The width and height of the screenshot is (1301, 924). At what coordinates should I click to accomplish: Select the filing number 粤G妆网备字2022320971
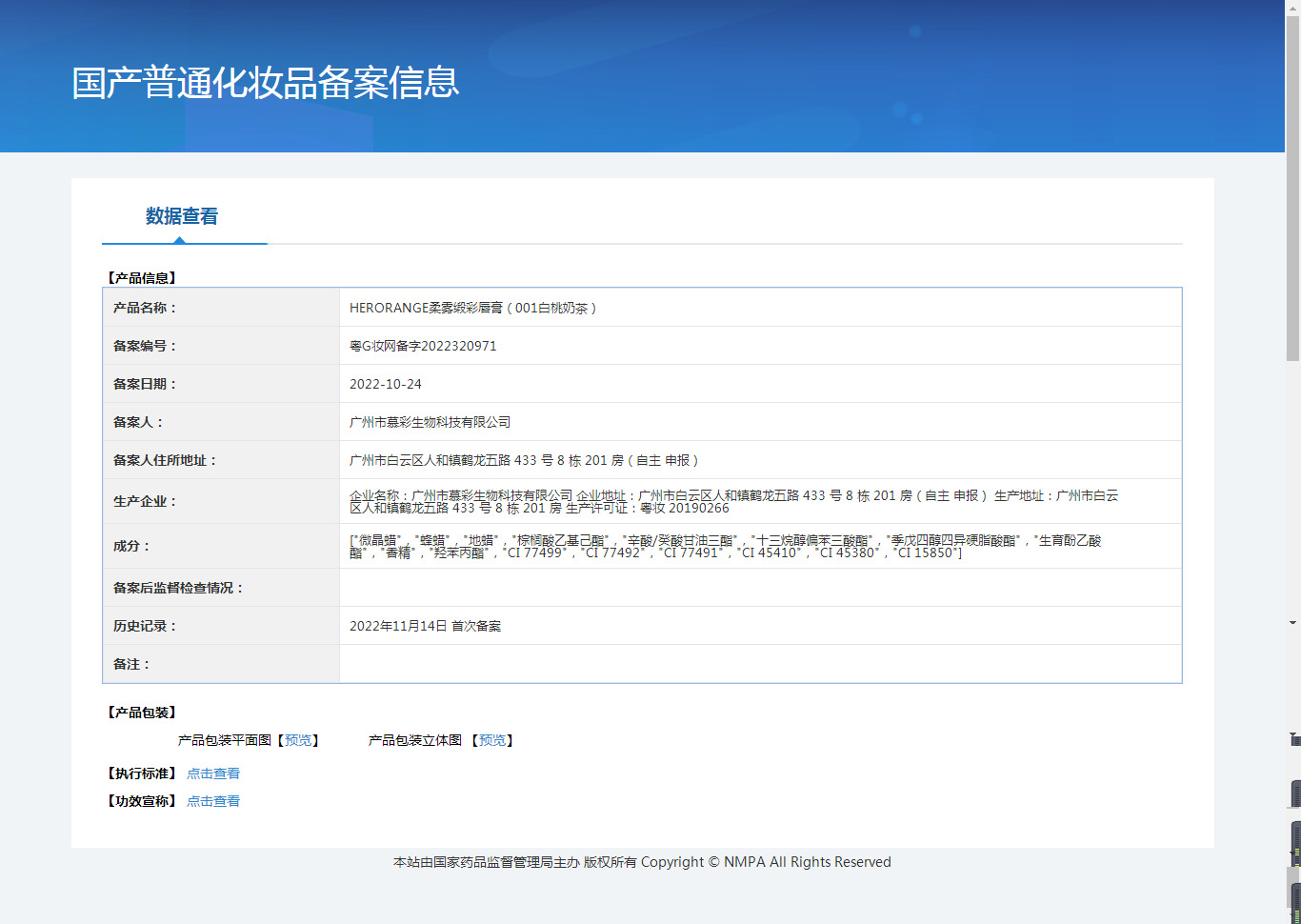pos(423,346)
